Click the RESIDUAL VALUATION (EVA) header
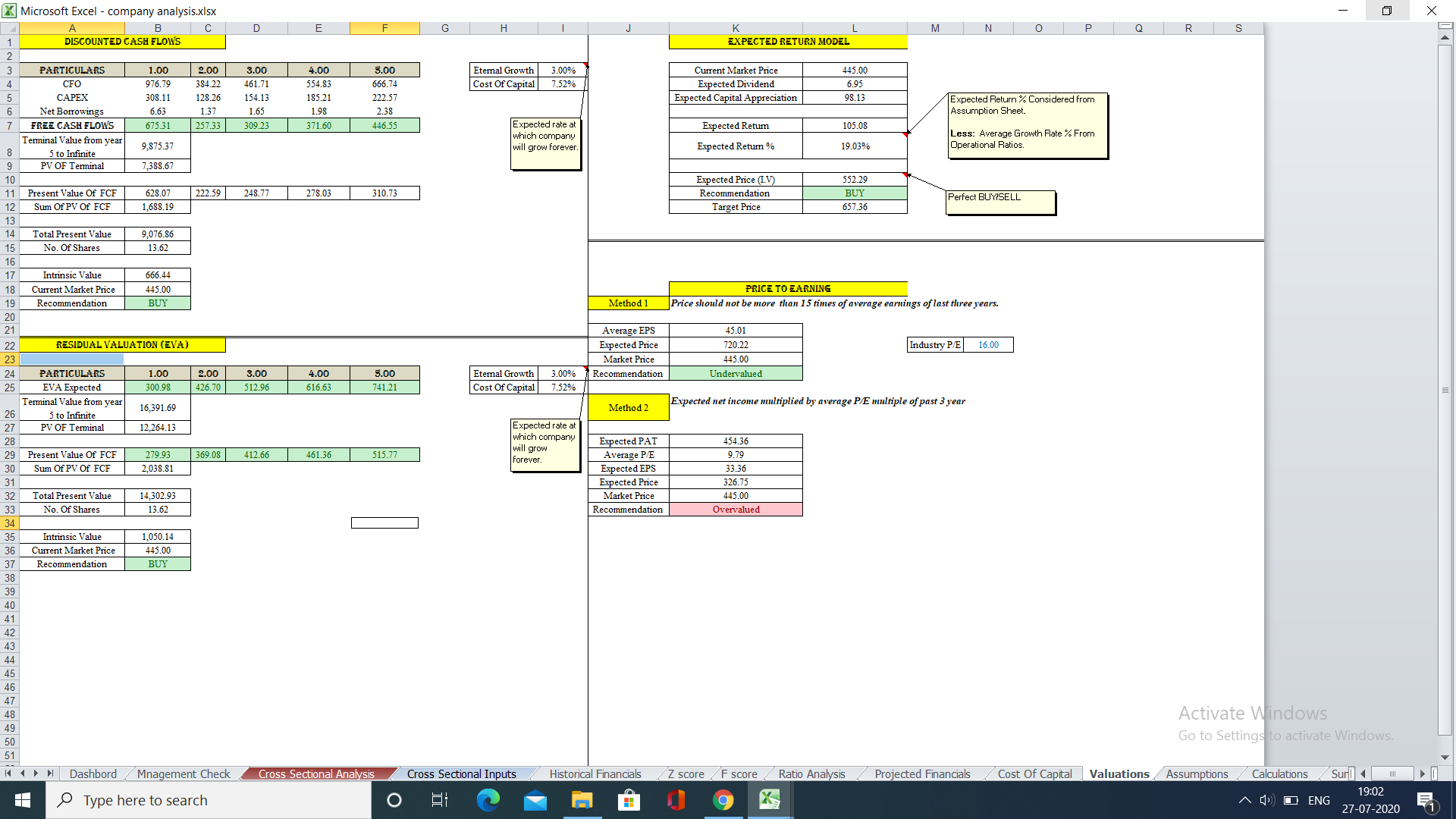1456x819 pixels. click(122, 345)
